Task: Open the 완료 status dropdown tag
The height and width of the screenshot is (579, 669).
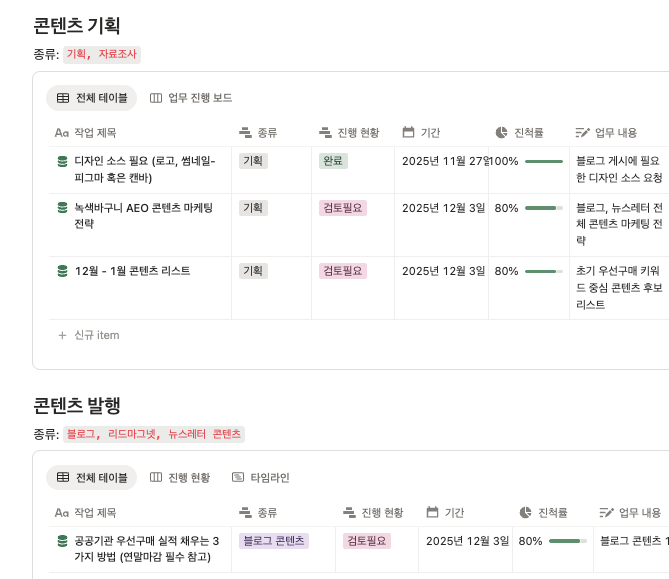Action: pyautogui.click(x=333, y=161)
